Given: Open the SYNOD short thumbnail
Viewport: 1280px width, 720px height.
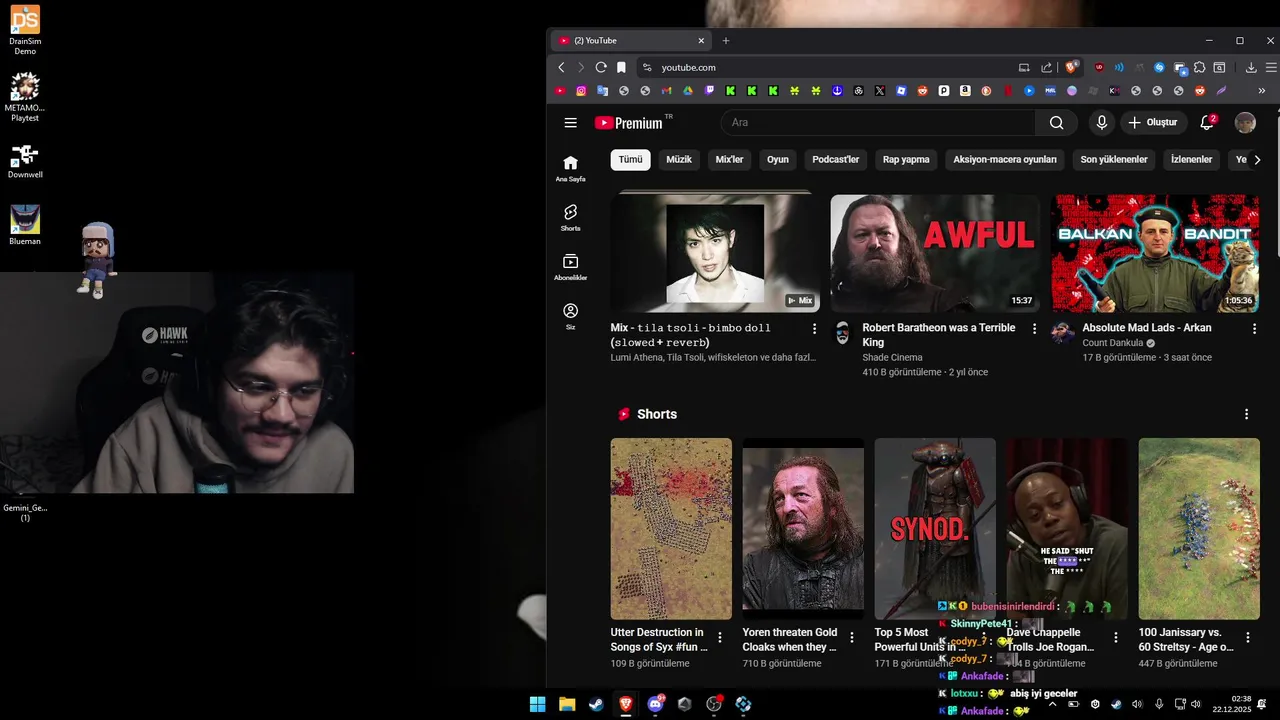Looking at the screenshot, I should 935,528.
